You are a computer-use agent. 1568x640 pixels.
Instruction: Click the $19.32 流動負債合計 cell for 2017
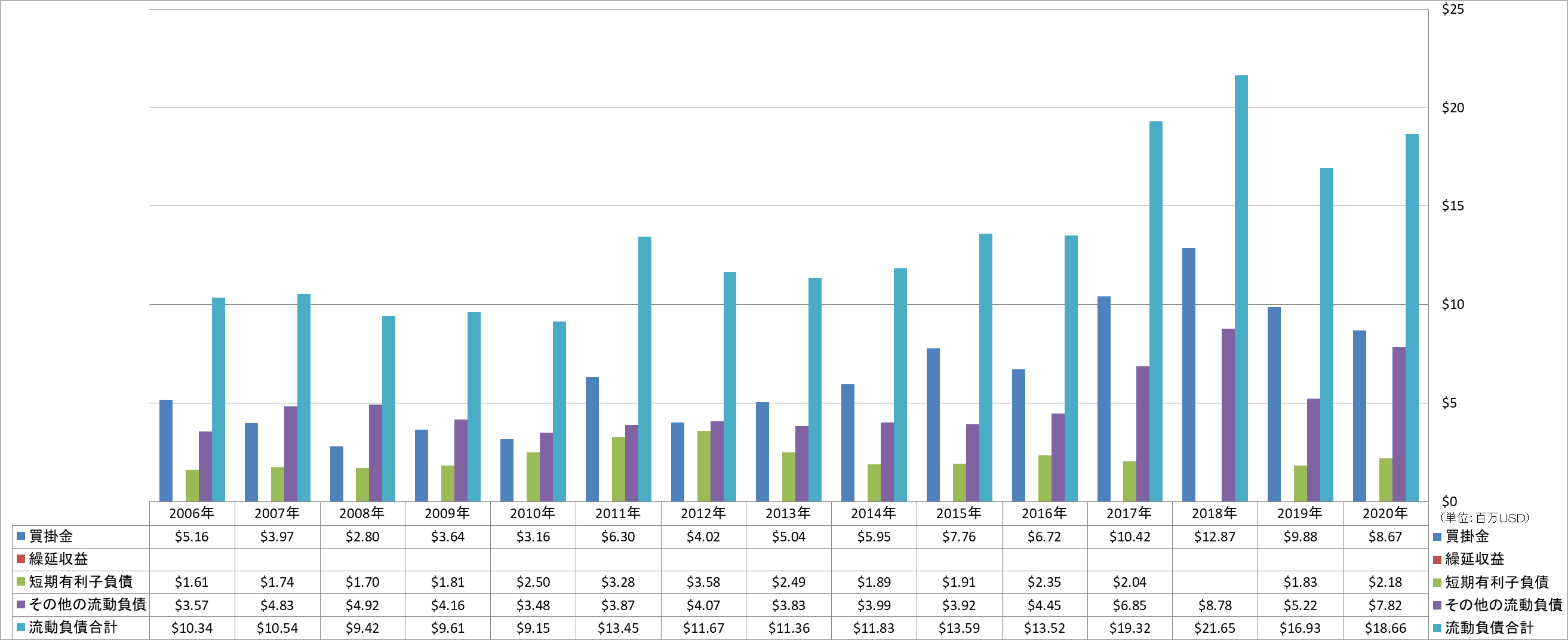pos(1129,628)
